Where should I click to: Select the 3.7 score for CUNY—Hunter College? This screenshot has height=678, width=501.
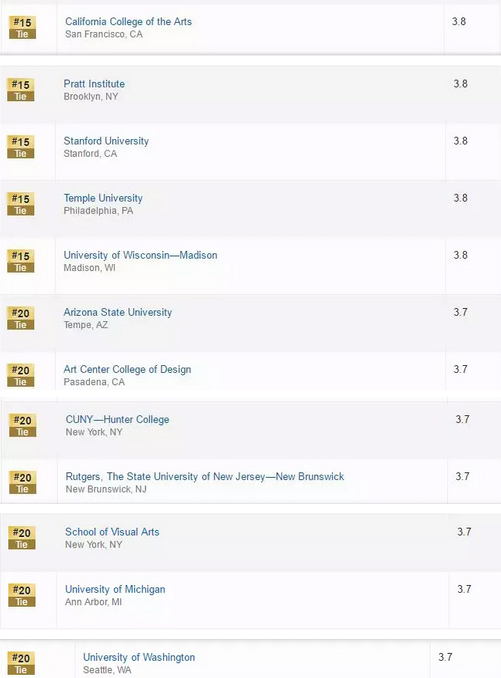tap(462, 419)
